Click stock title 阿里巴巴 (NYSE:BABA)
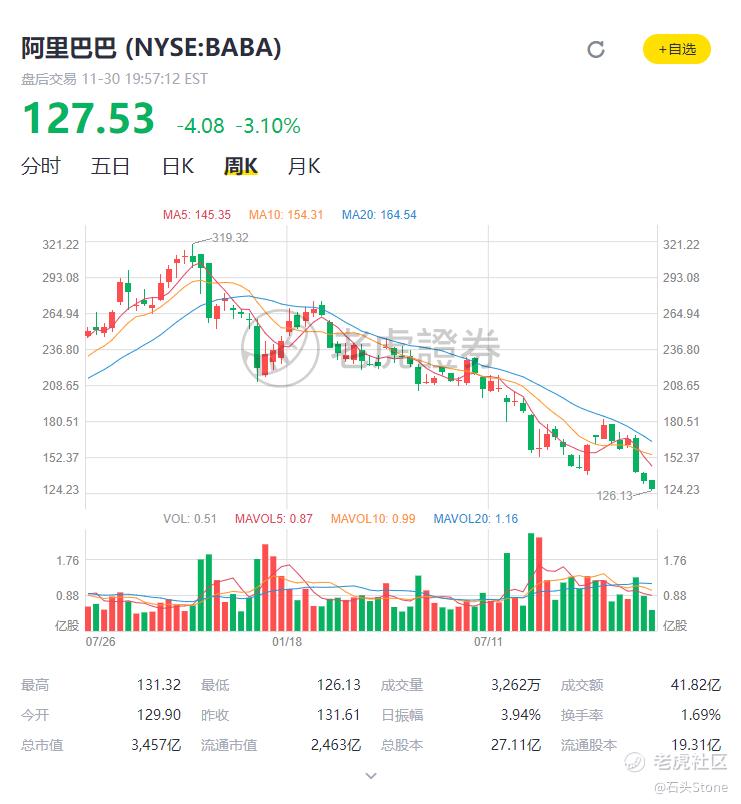The height and width of the screenshot is (804, 741). pyautogui.click(x=151, y=48)
